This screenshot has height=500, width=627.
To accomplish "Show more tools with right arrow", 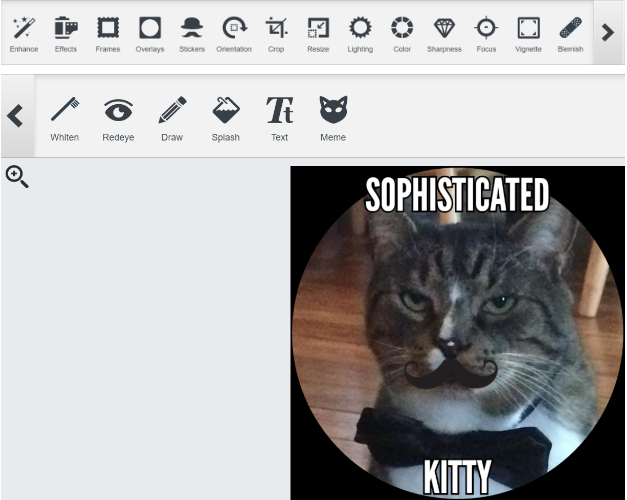I will [x=608, y=32].
